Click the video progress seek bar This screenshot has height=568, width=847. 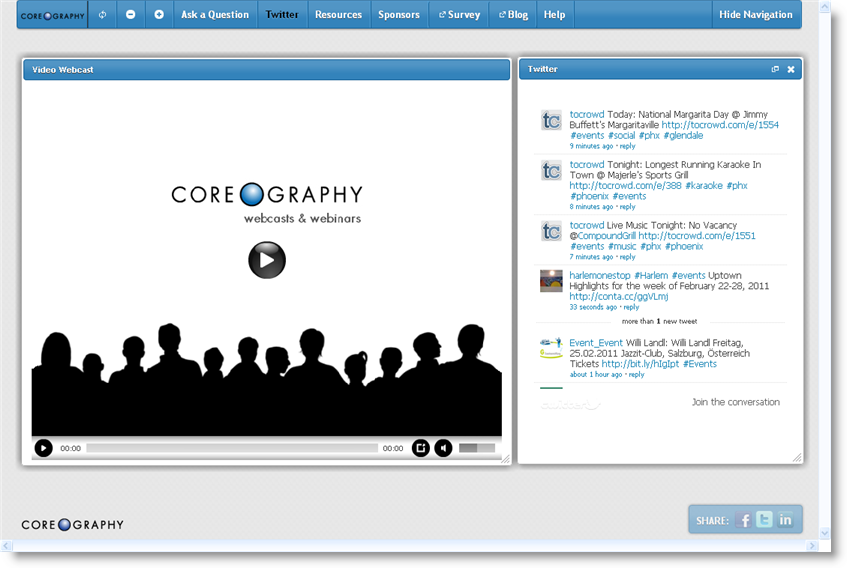coord(232,448)
